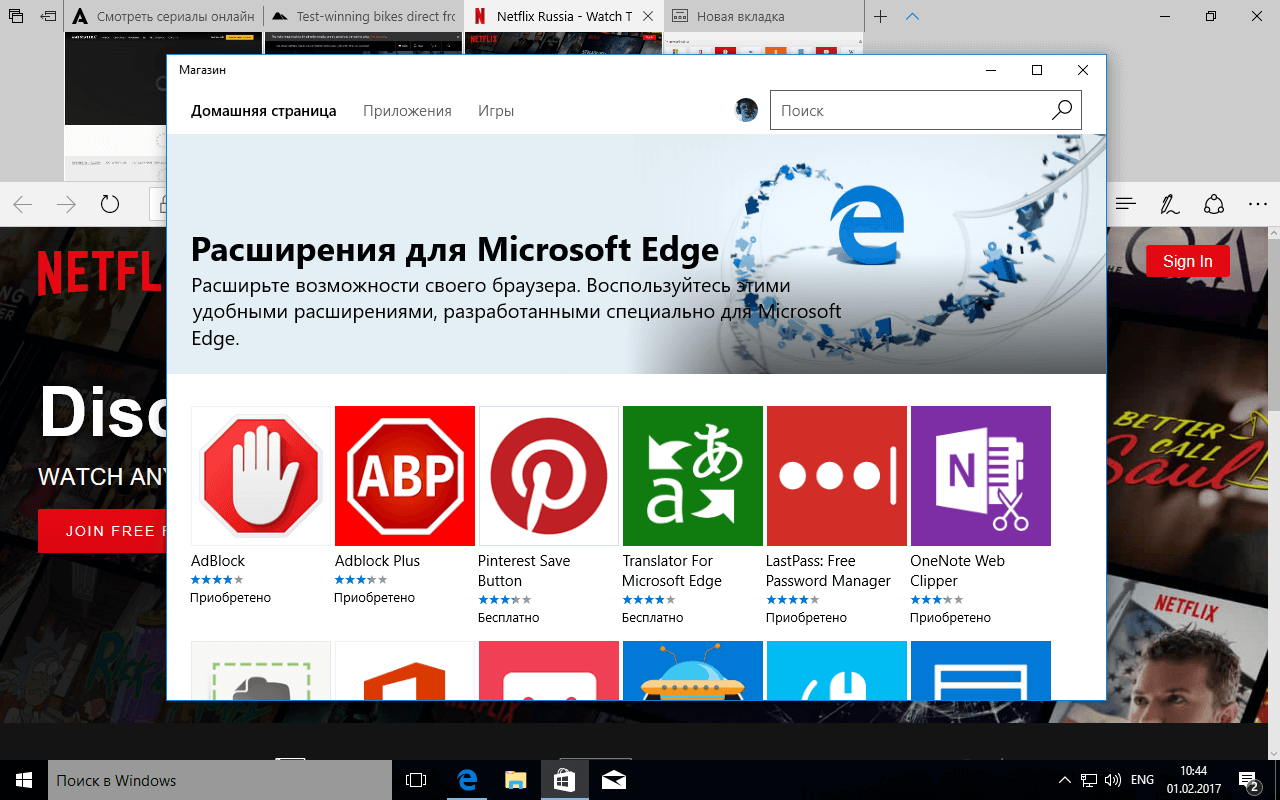Open your account avatar in the Store

pos(746,110)
